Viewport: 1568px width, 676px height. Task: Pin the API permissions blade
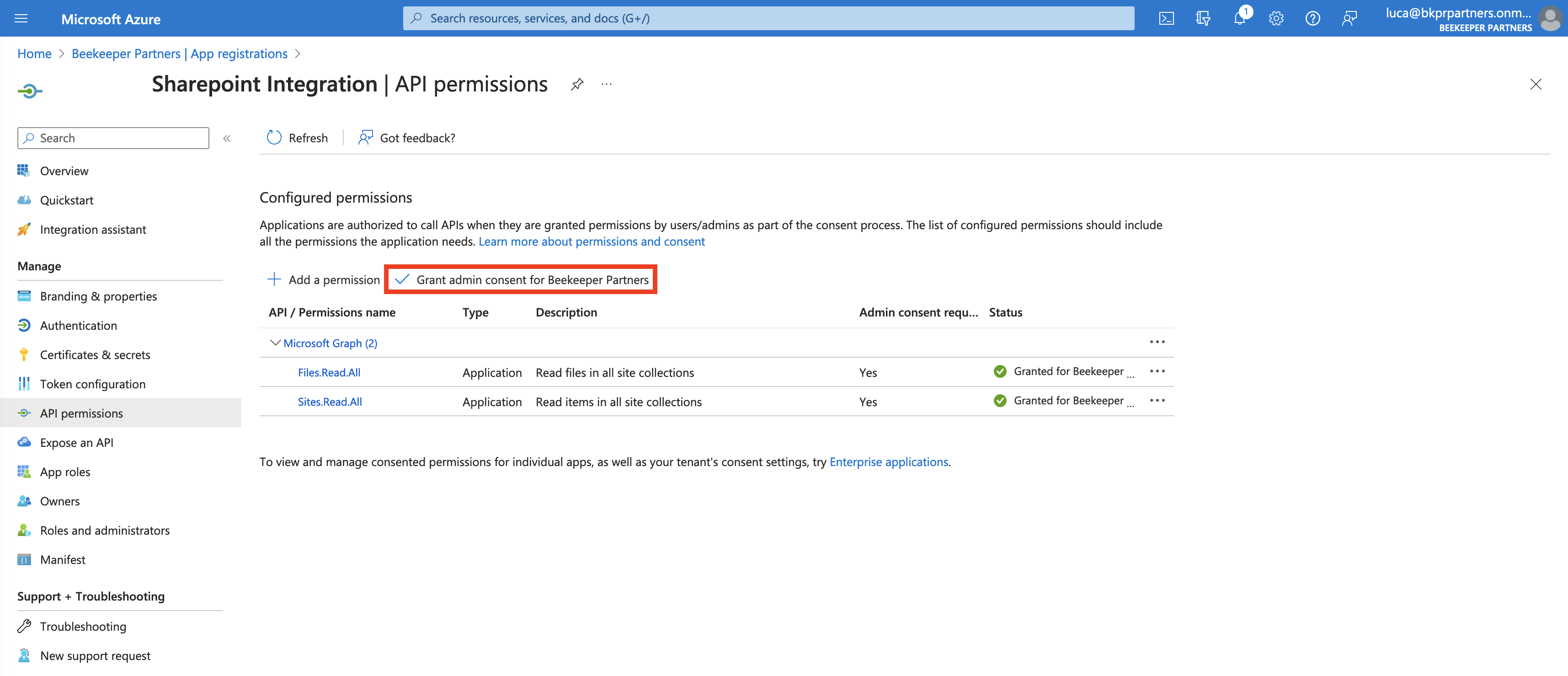tap(576, 84)
